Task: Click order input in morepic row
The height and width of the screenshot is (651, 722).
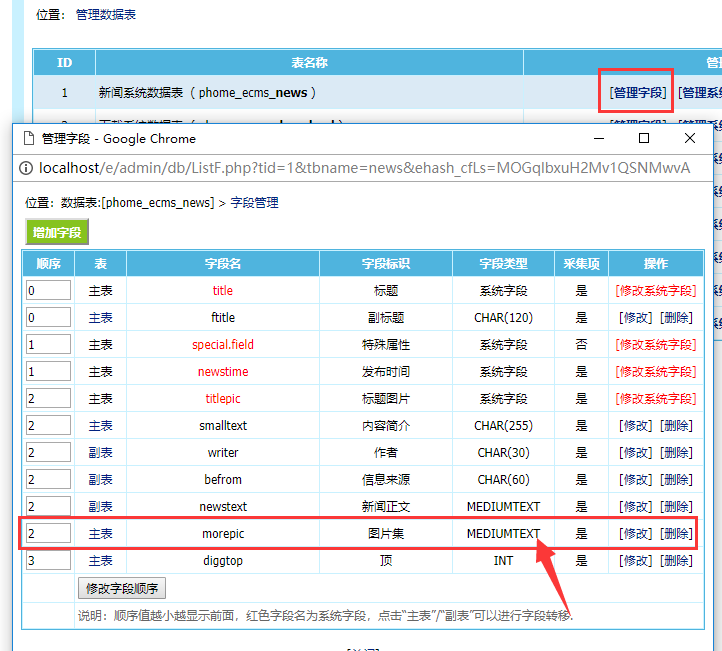Action: (48, 533)
